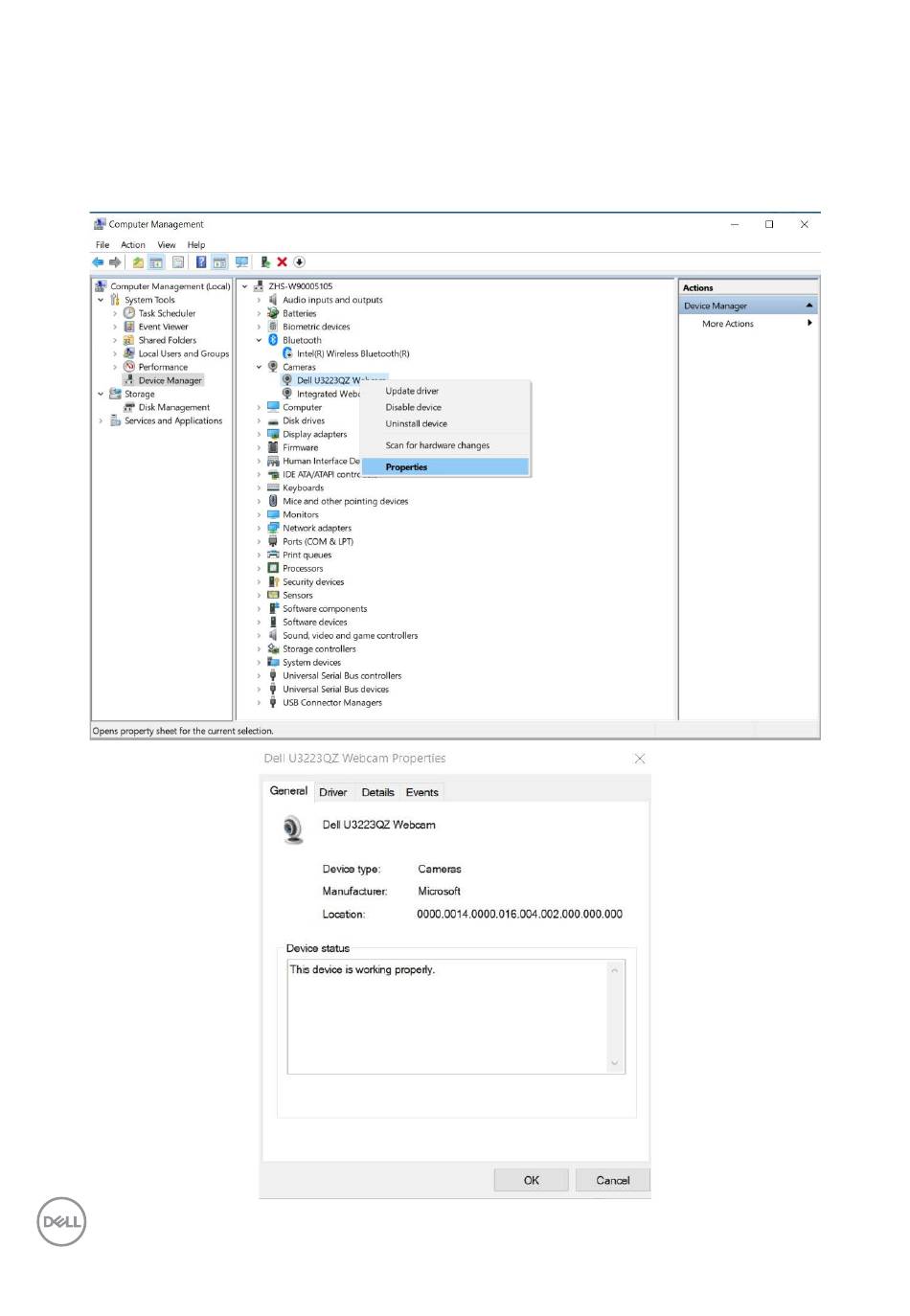Viewport: 910px width, 1316px height.
Task: Click the Update device driver toolbar icon
Action: [265, 261]
